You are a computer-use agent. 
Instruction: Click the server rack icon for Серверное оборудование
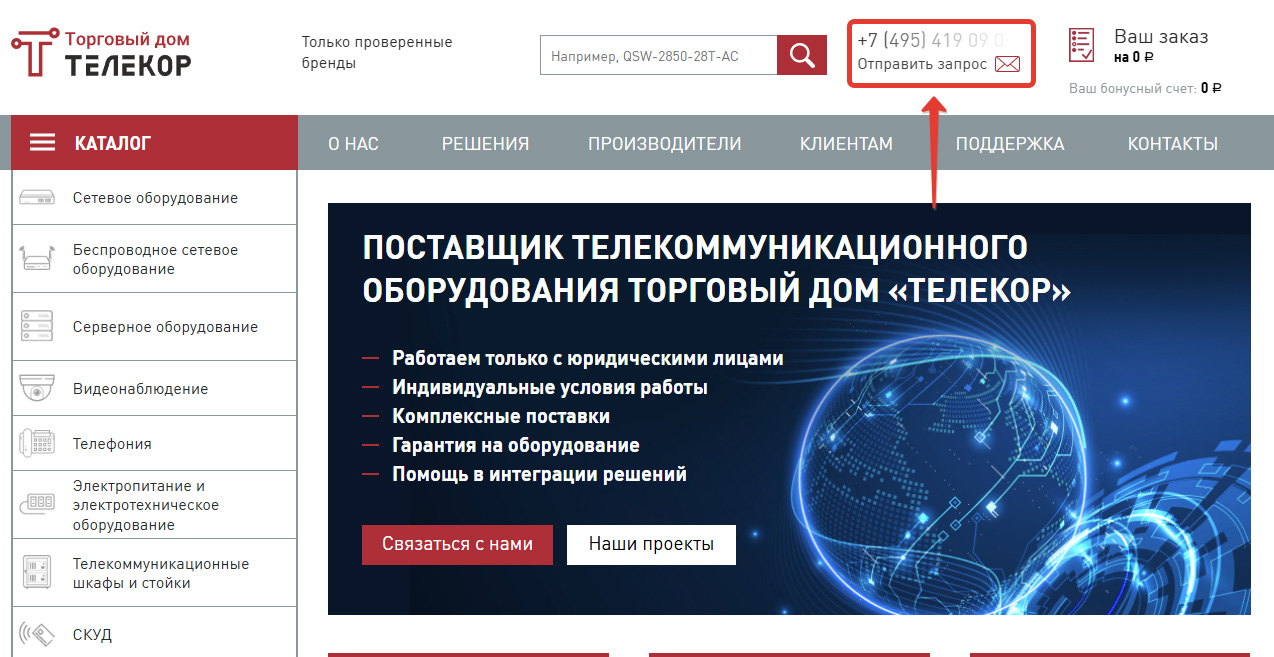[x=36, y=327]
